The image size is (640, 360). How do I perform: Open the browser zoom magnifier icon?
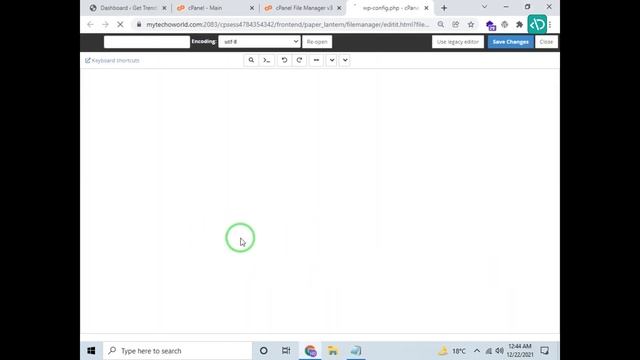point(441,24)
